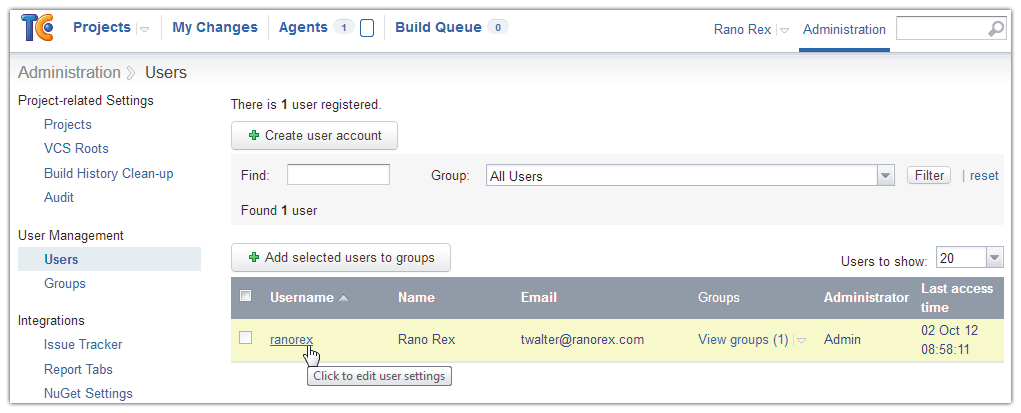Click the TeamCity logo icon
This screenshot has width=1021, height=413.
tap(37, 28)
